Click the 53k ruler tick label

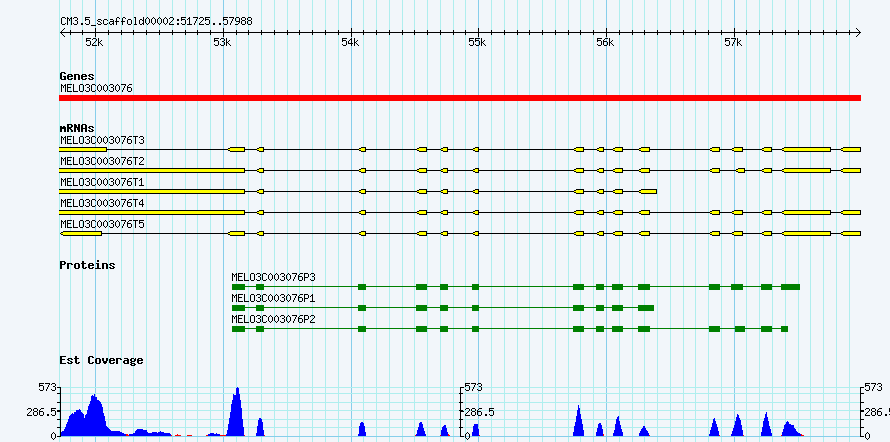(x=222, y=43)
